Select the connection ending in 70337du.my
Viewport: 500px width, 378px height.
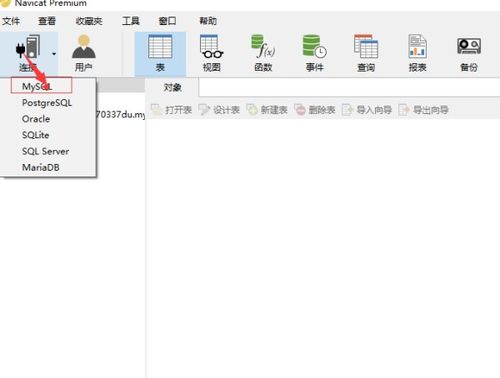[x=121, y=115]
